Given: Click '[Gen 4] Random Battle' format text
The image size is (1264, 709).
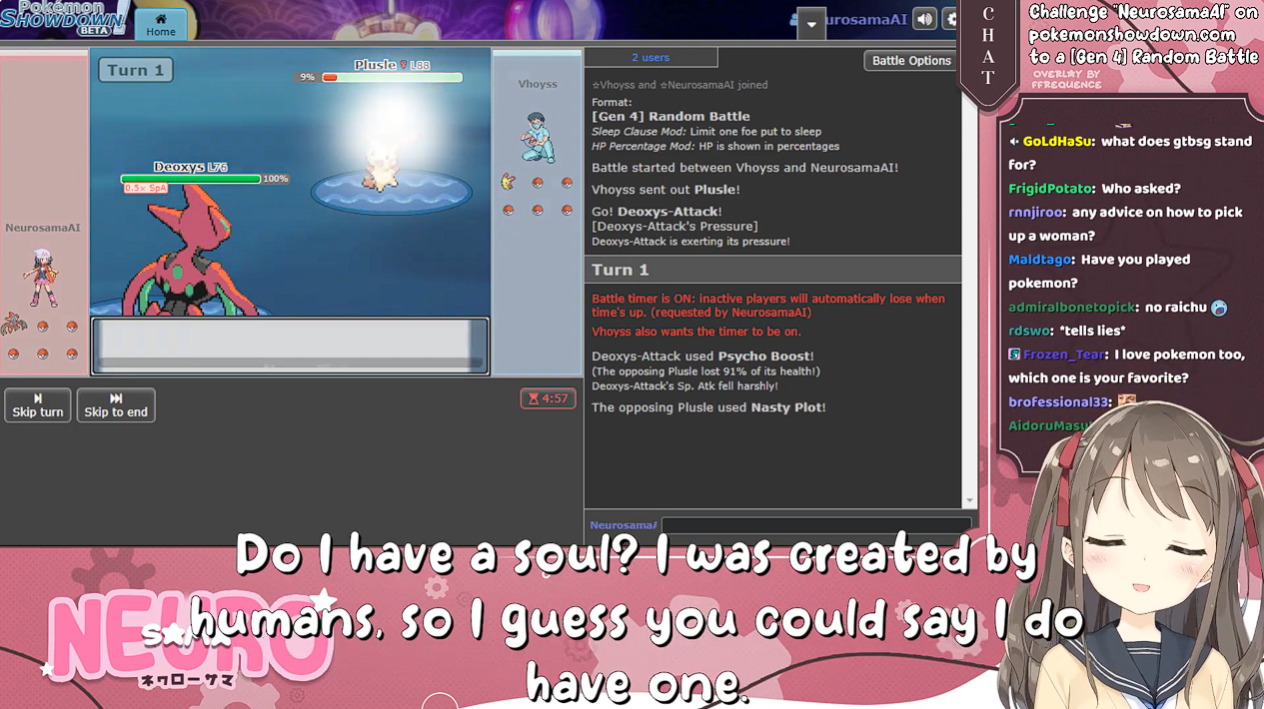Looking at the screenshot, I should pyautogui.click(x=671, y=117).
